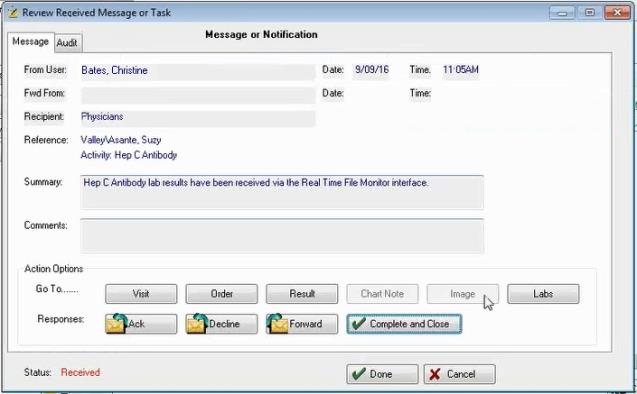Click the reference text Valley\Asante, Suzy
The width and height of the screenshot is (637, 394).
click(121, 140)
